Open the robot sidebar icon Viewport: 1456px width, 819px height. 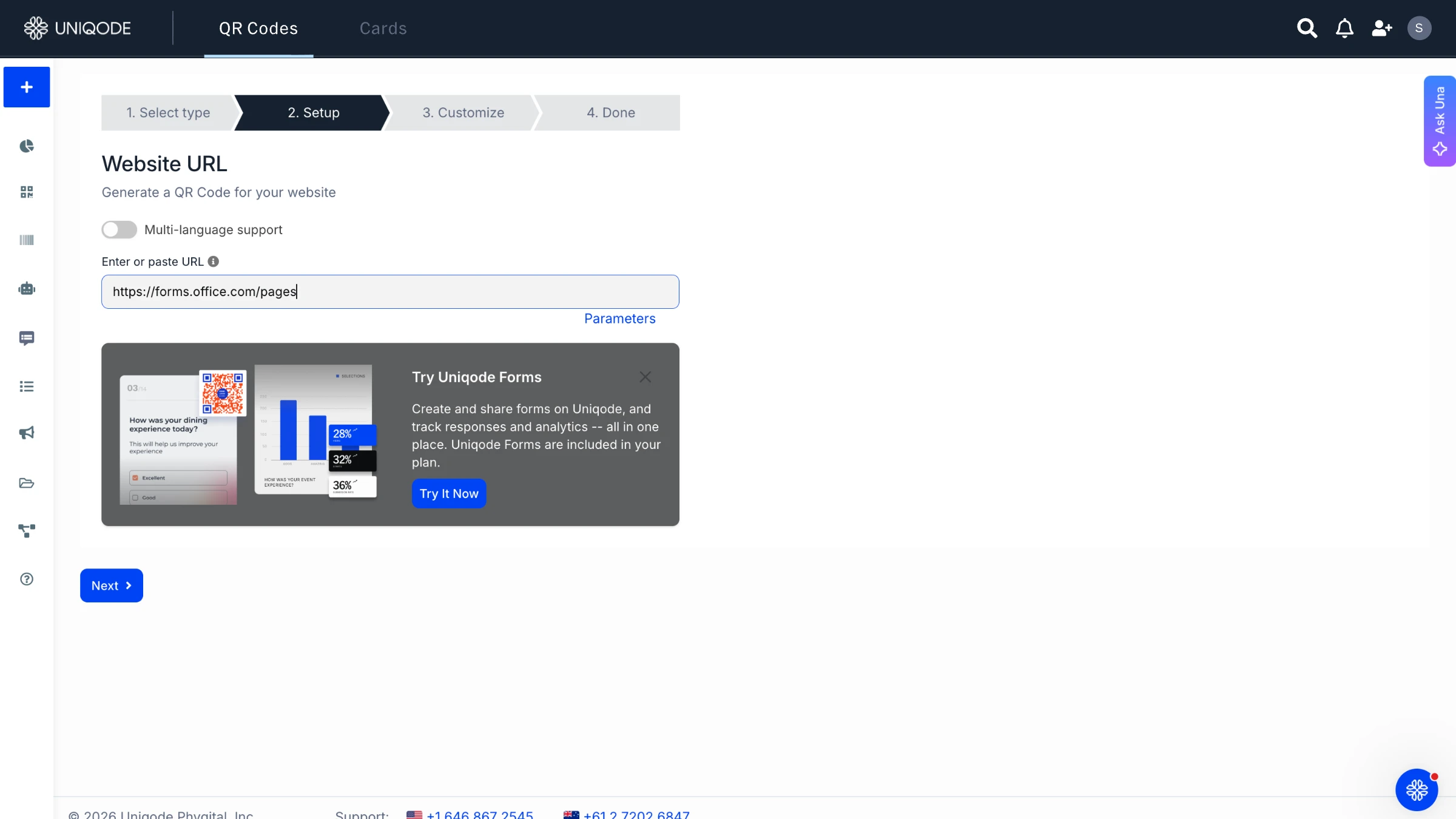pyautogui.click(x=27, y=289)
